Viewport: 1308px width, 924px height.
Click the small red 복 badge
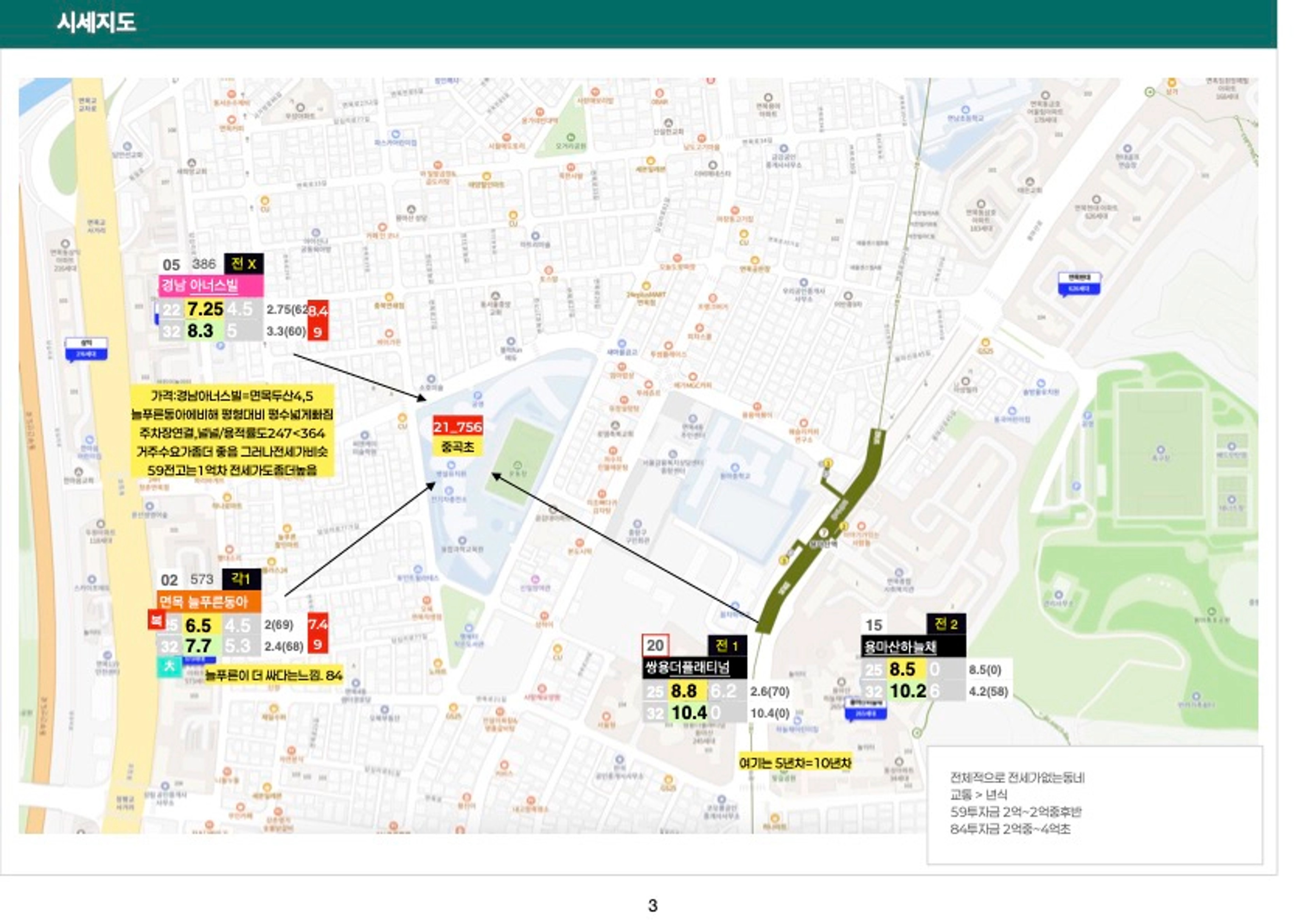(x=156, y=619)
